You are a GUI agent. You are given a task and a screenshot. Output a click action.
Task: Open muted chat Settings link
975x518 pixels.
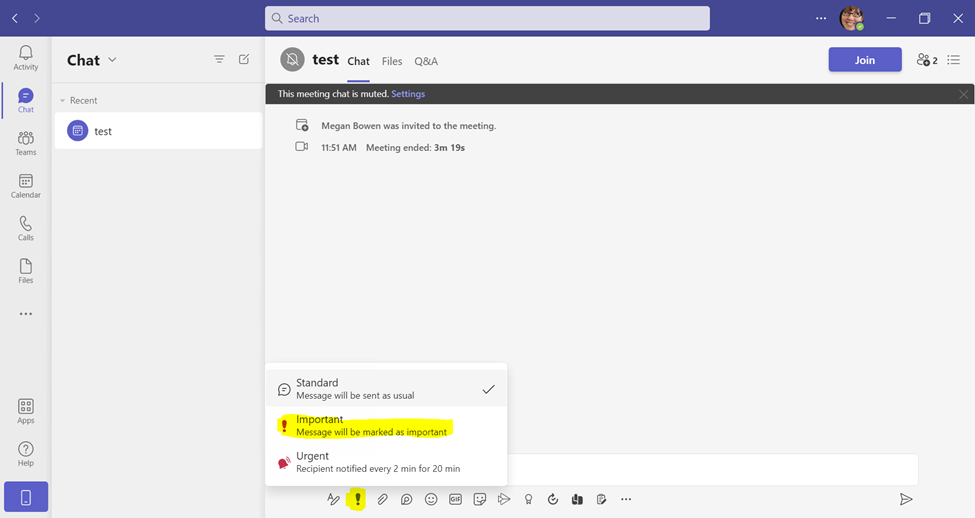tap(408, 94)
